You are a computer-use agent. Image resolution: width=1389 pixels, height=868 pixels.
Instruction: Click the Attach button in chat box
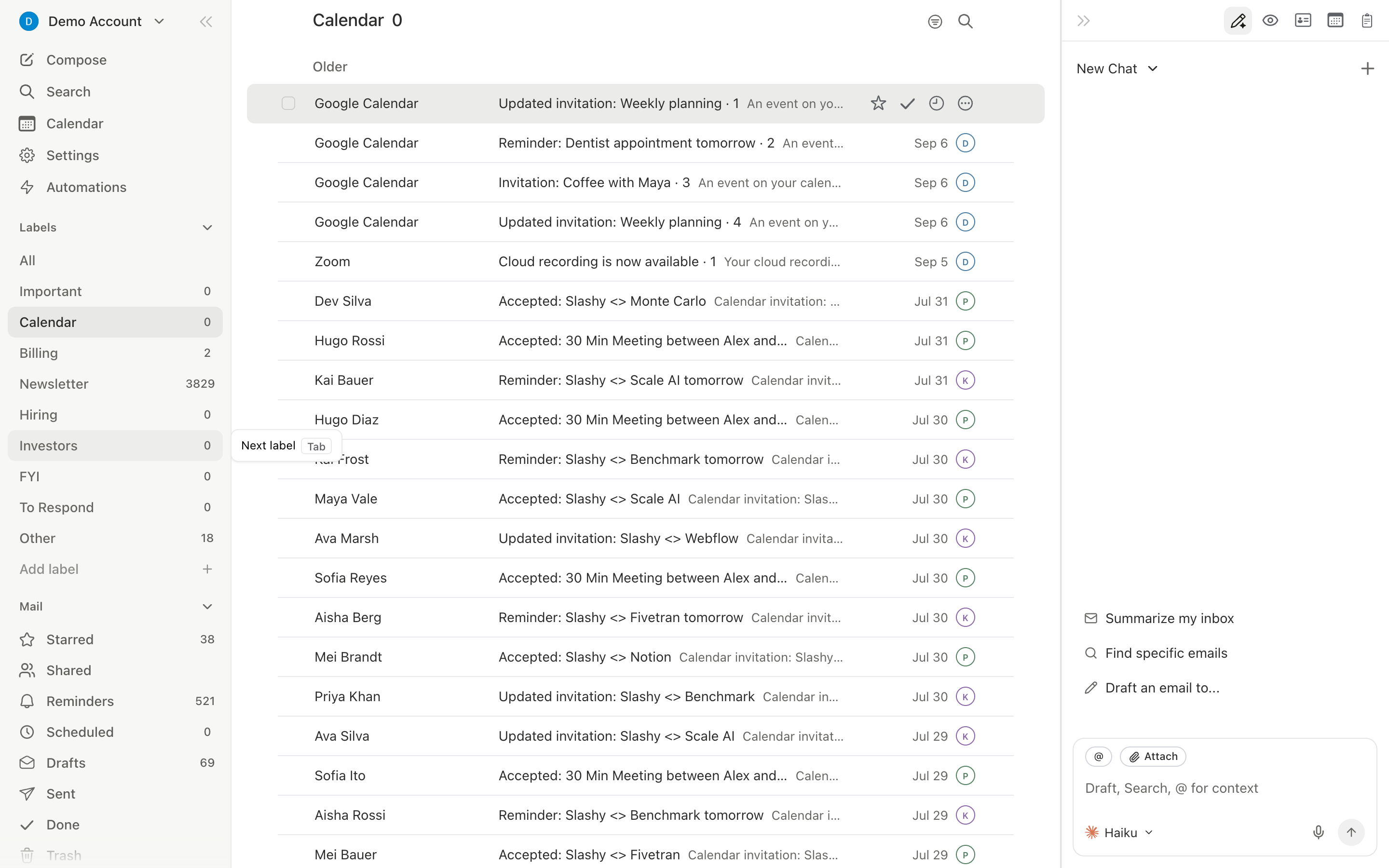[1153, 757]
